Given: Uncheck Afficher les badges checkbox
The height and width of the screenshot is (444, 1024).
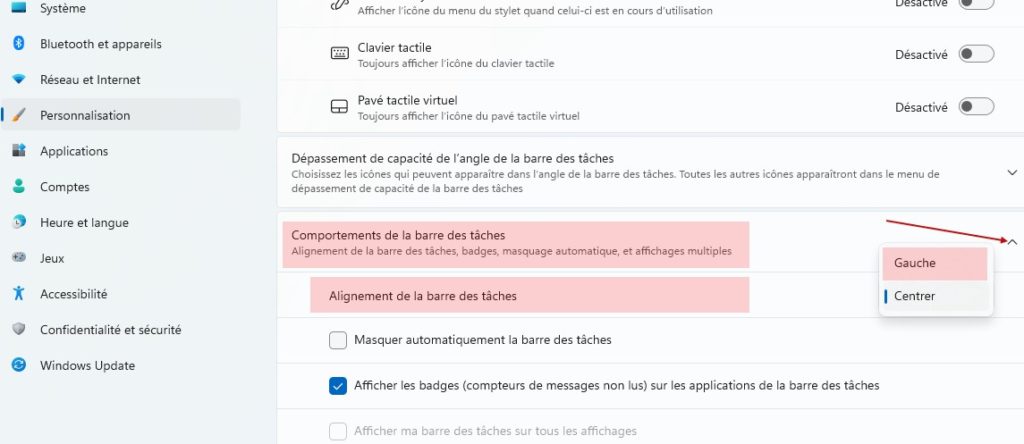Looking at the screenshot, I should pos(338,386).
